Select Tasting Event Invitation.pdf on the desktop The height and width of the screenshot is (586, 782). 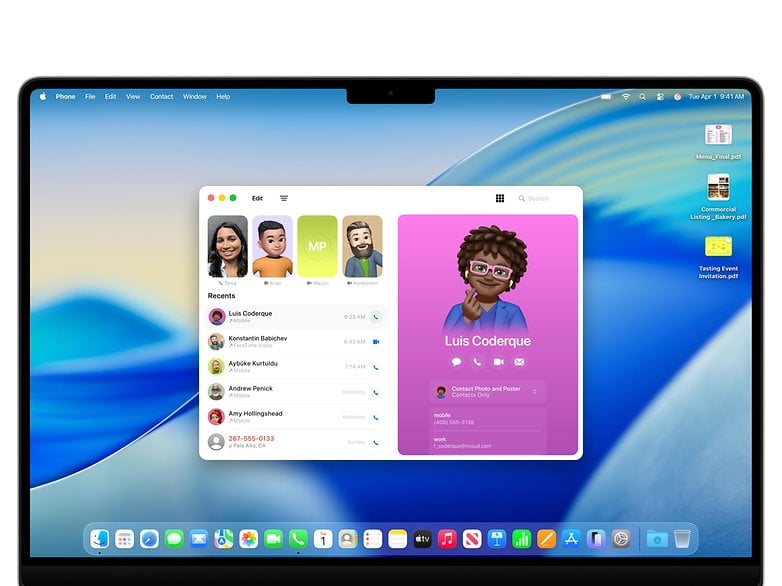pos(718,257)
